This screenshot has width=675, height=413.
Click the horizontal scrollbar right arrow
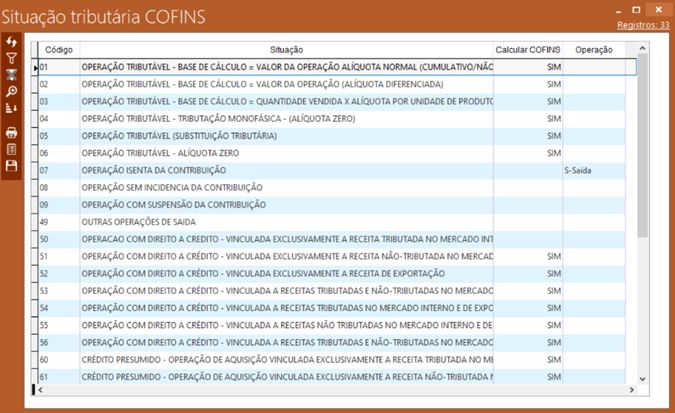coord(631,390)
